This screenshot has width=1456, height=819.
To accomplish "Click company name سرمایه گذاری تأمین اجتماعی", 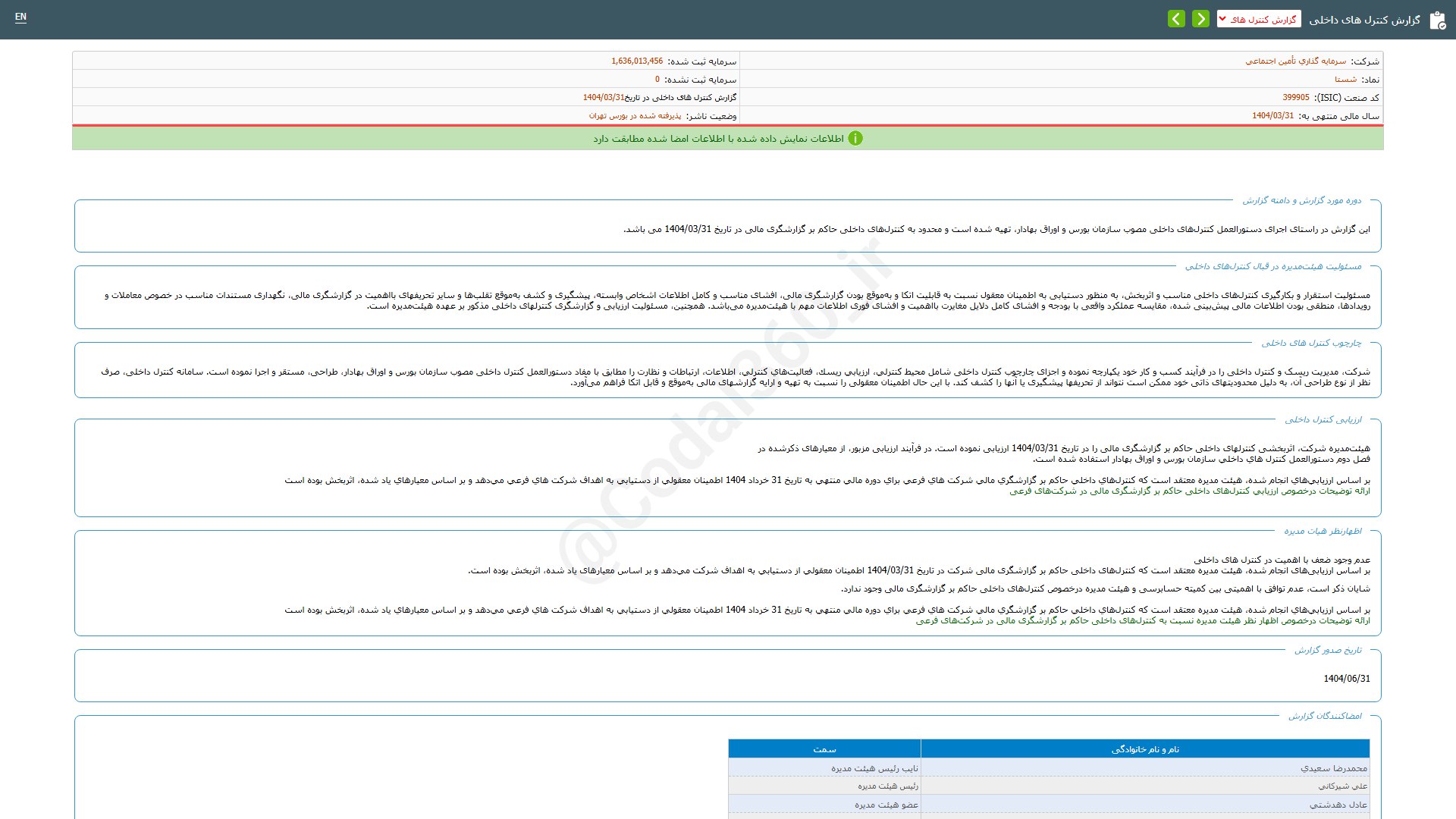I will [1295, 61].
